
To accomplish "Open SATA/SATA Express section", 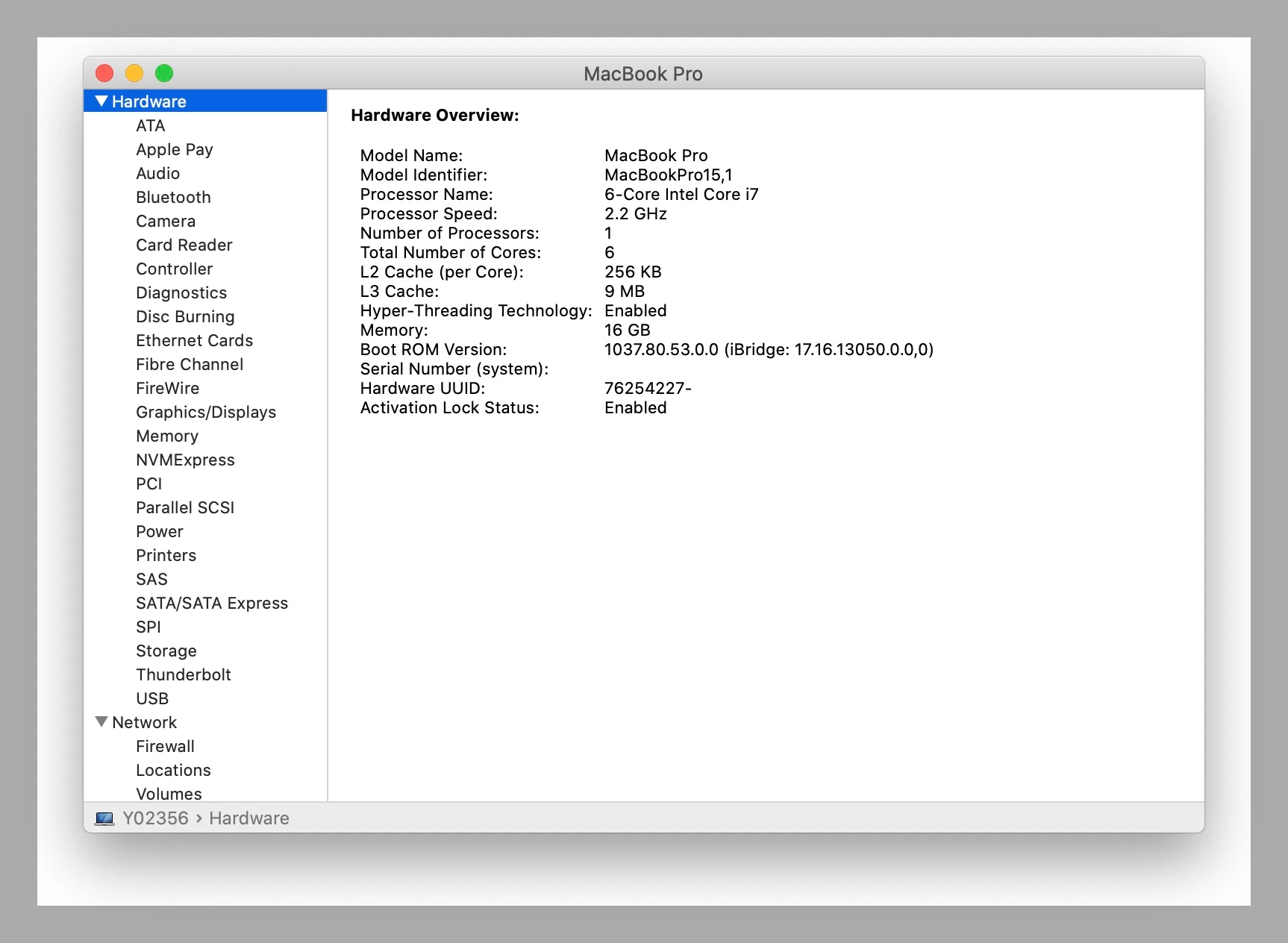I will (212, 603).
